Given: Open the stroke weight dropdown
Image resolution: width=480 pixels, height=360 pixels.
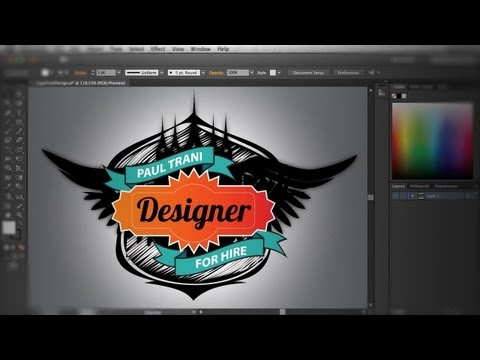Looking at the screenshot, I should (x=119, y=73).
